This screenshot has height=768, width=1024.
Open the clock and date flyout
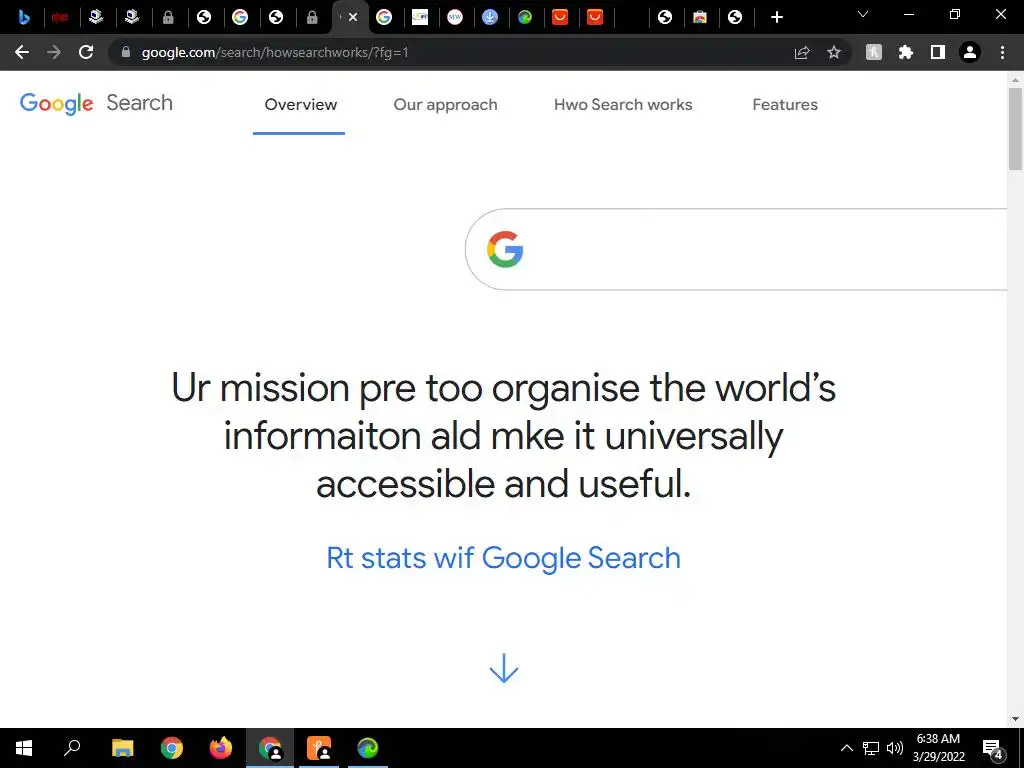[x=938, y=748]
